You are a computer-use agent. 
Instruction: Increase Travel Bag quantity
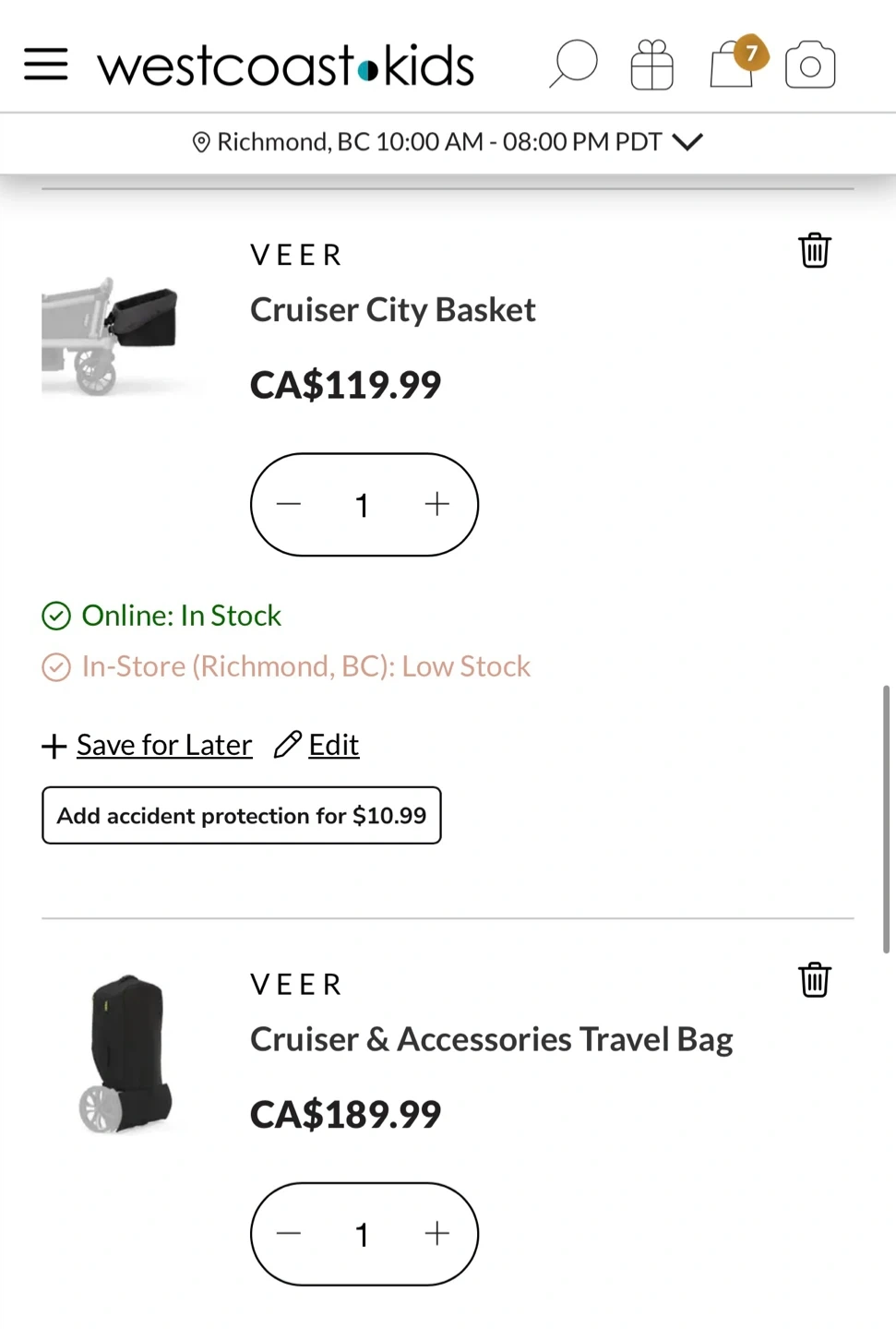tap(436, 1233)
